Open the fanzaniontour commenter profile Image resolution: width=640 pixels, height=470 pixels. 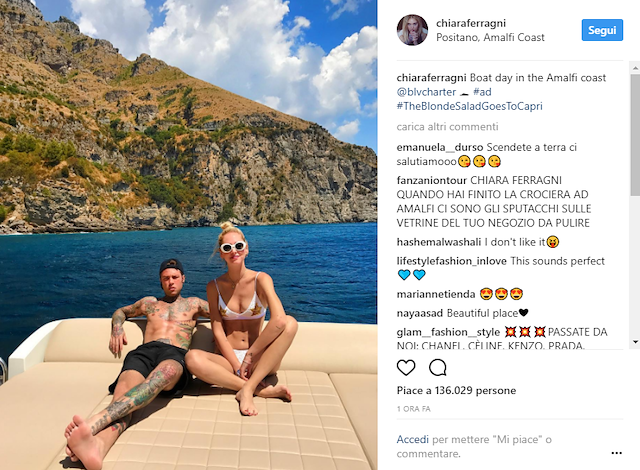(x=431, y=180)
